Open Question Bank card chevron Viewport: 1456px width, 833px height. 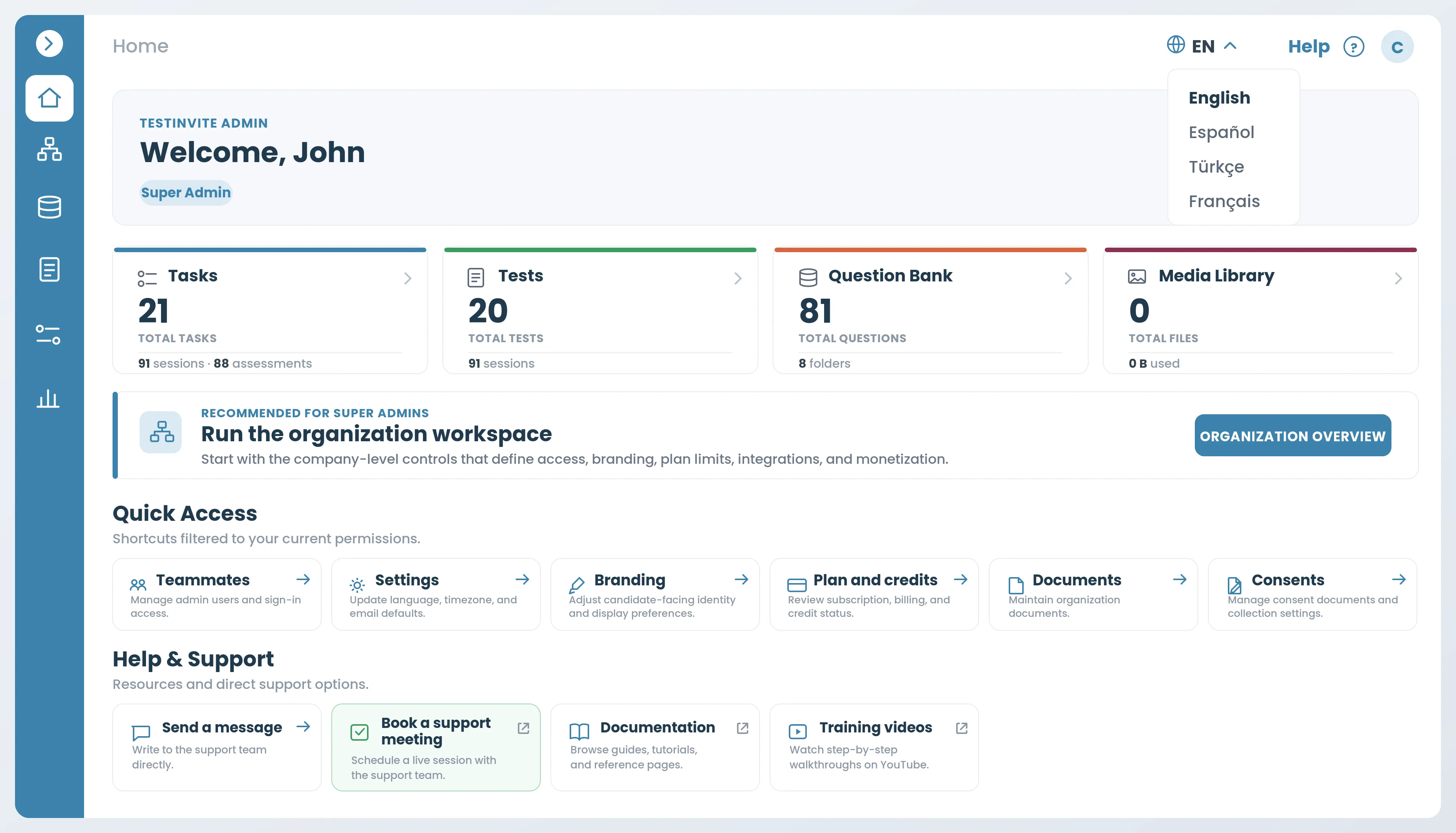coord(1068,279)
